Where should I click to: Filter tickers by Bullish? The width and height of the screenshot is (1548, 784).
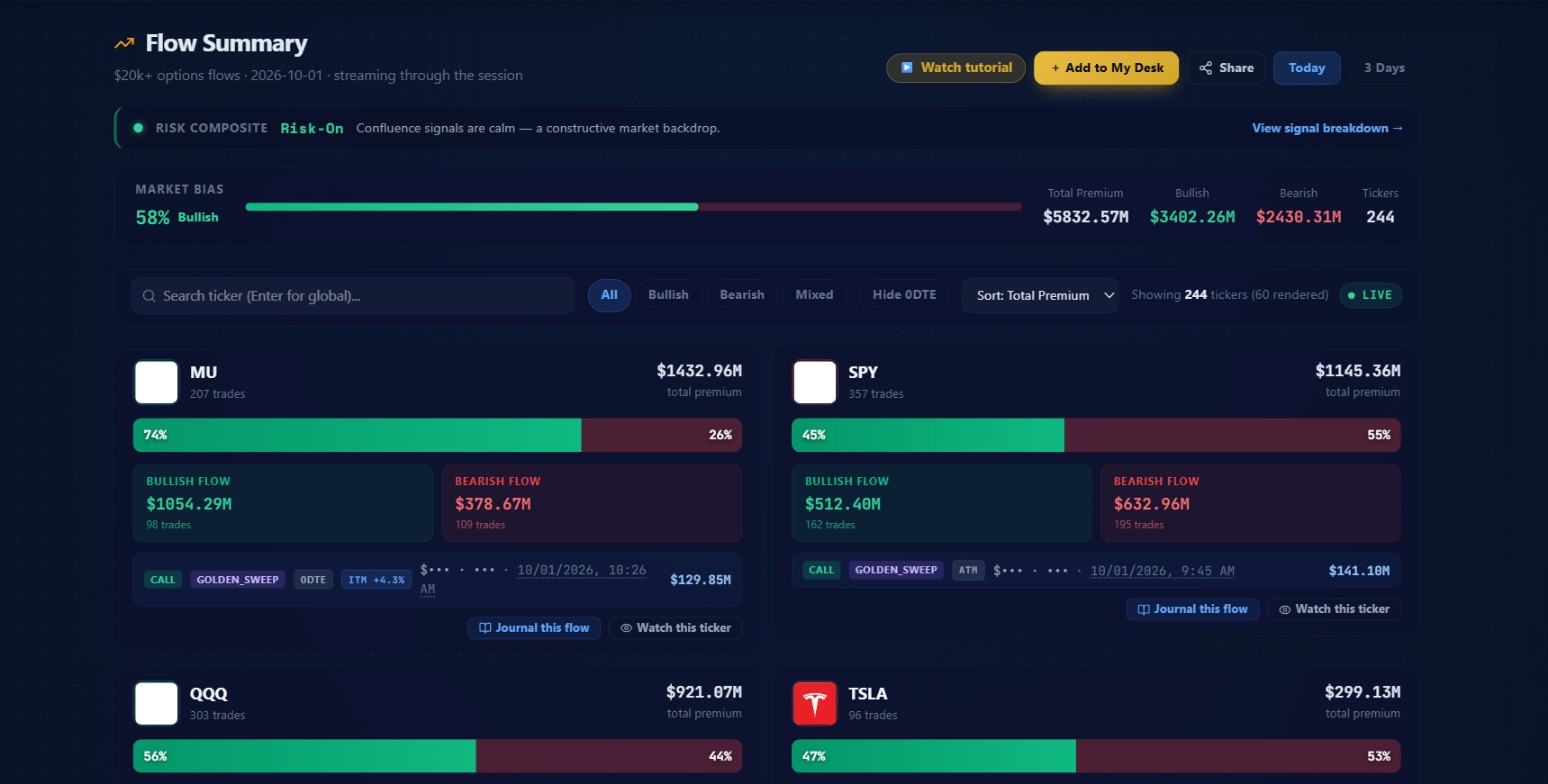668,295
